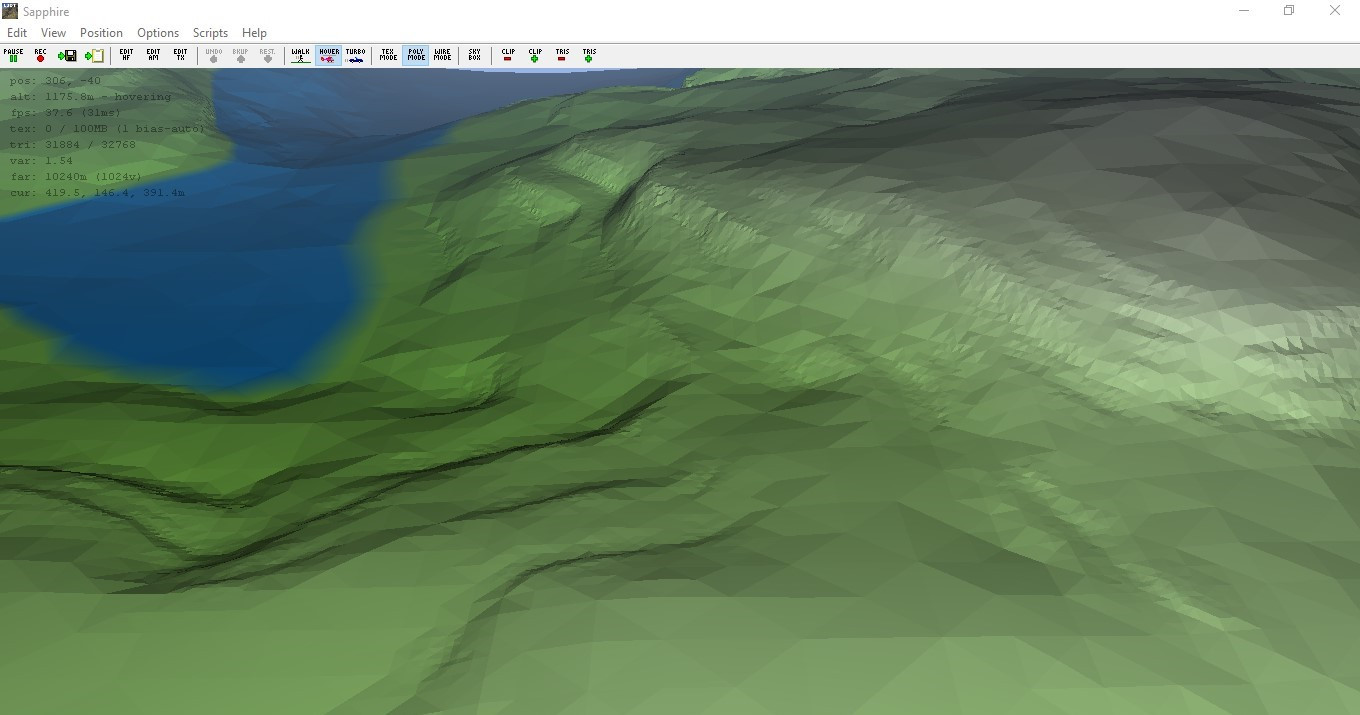
Task: Switch rendering to TEX MODE
Action: click(388, 56)
